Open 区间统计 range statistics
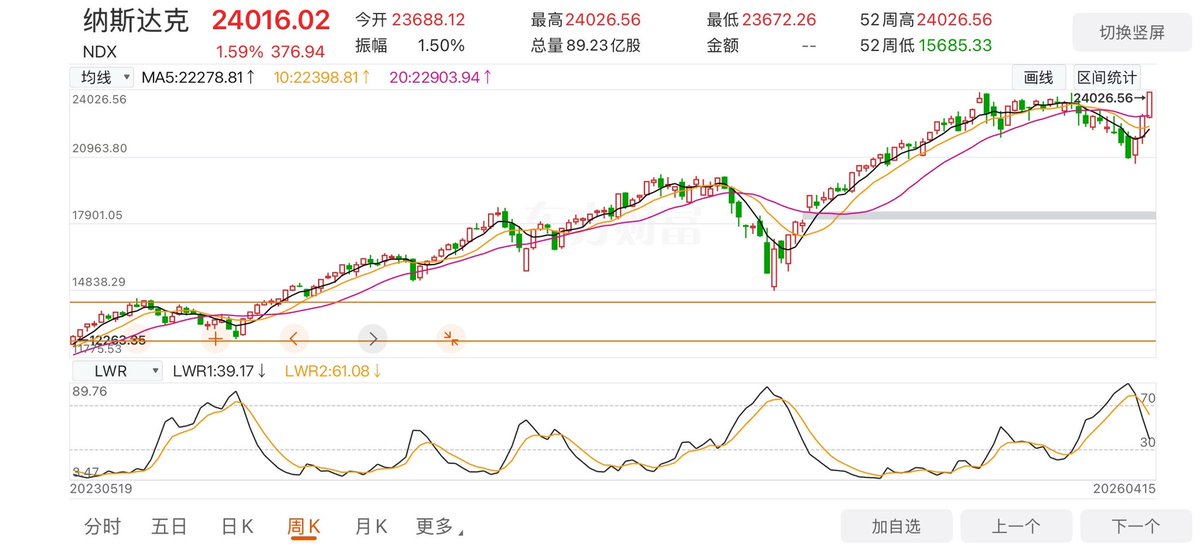The width and height of the screenshot is (1200, 553). click(1107, 78)
